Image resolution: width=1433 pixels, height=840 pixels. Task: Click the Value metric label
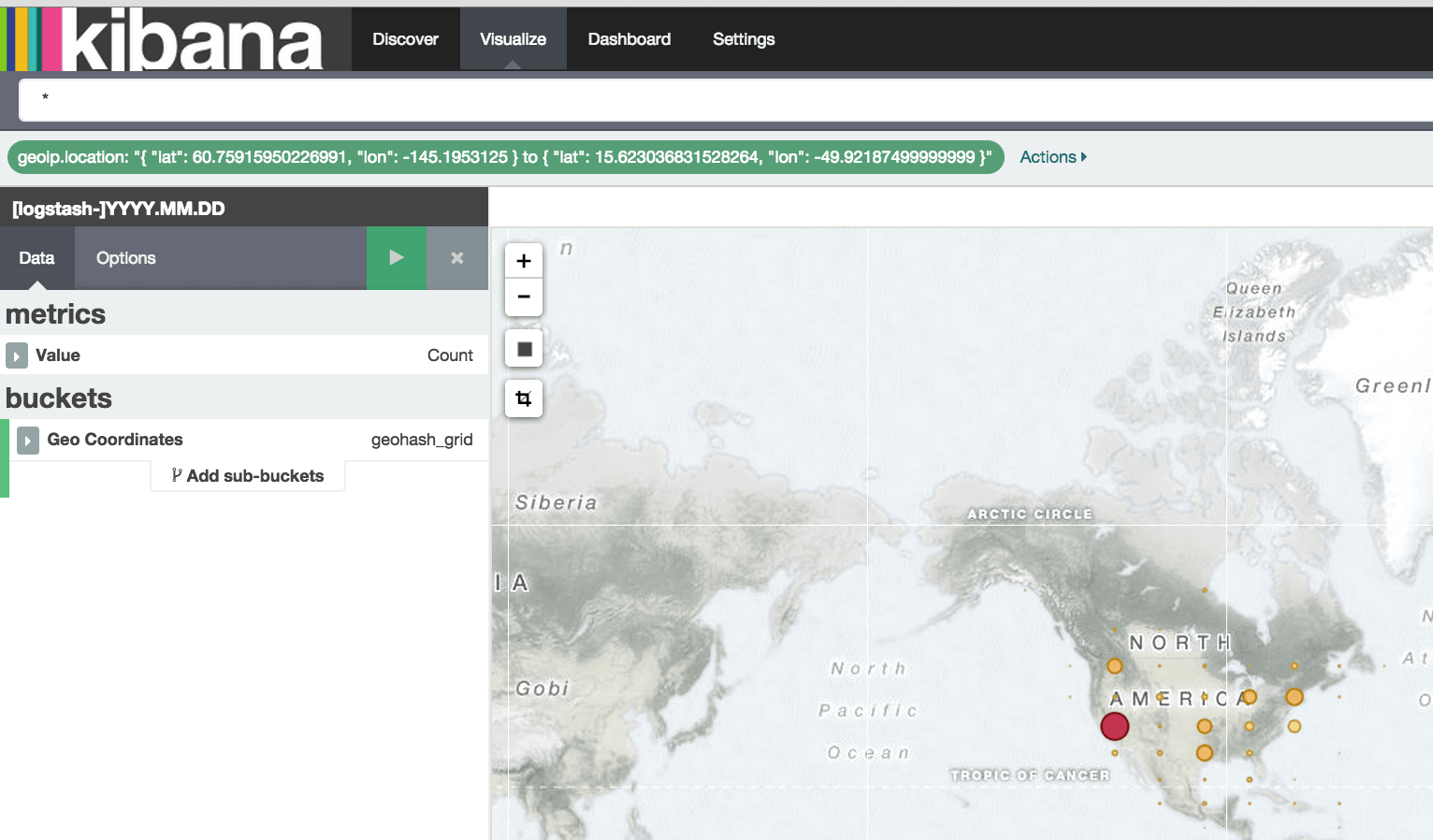(x=58, y=355)
